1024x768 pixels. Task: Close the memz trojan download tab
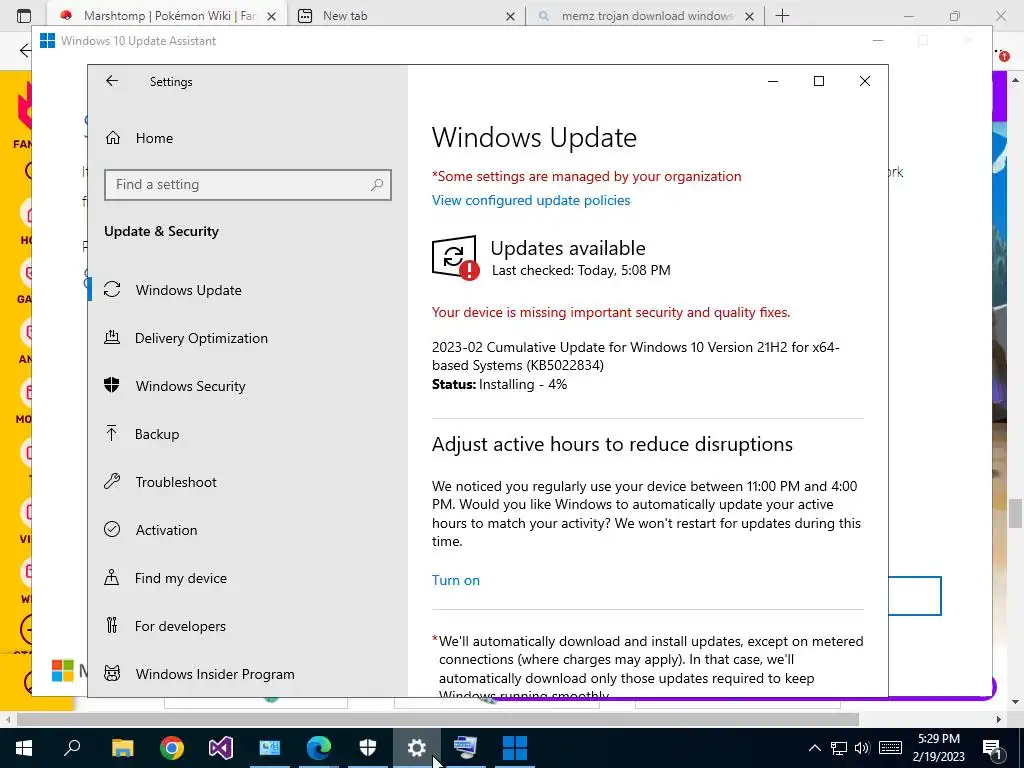point(750,16)
